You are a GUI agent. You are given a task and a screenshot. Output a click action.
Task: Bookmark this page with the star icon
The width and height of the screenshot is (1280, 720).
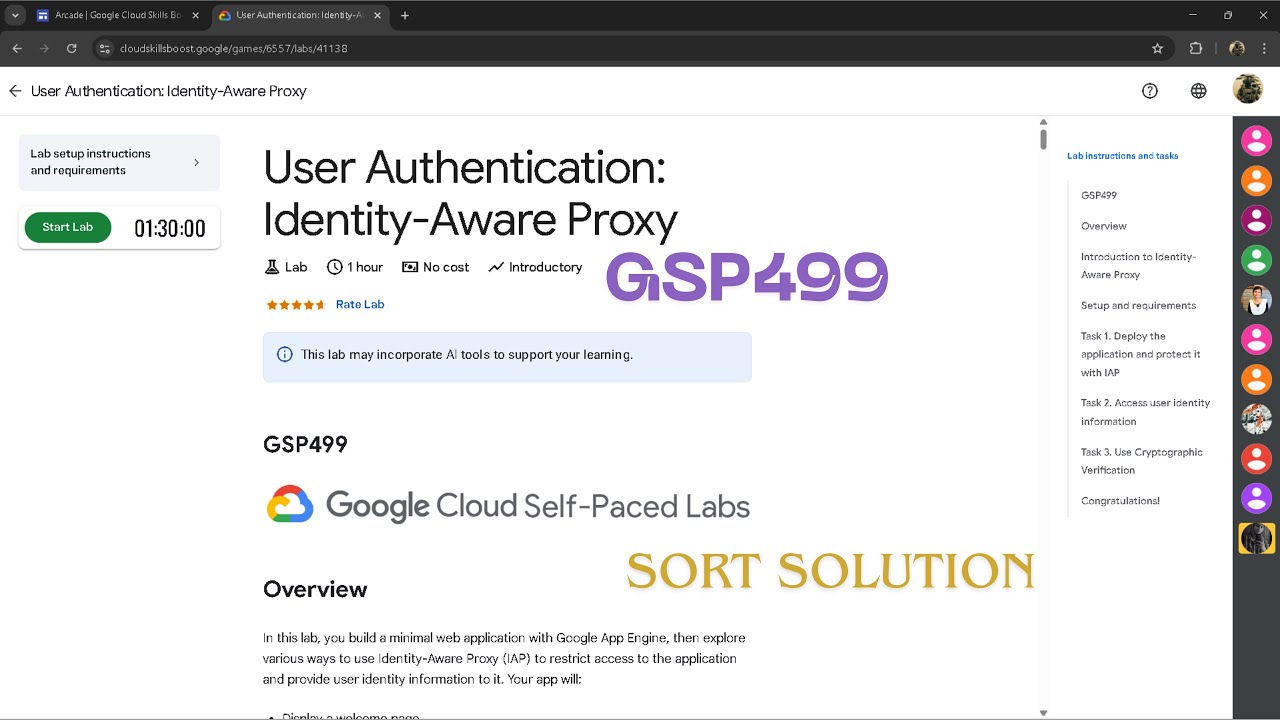tap(1157, 48)
